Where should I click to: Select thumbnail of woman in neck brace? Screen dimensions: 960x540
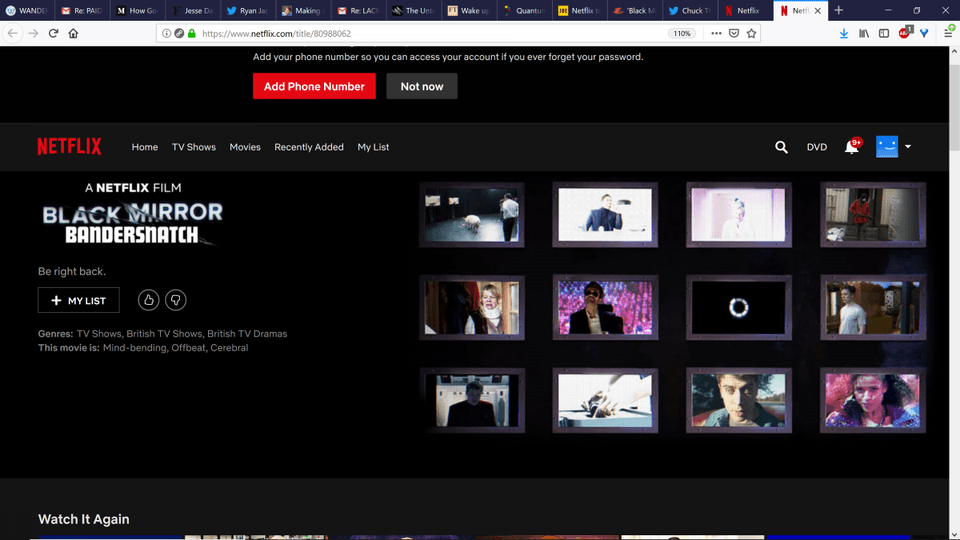[471, 307]
